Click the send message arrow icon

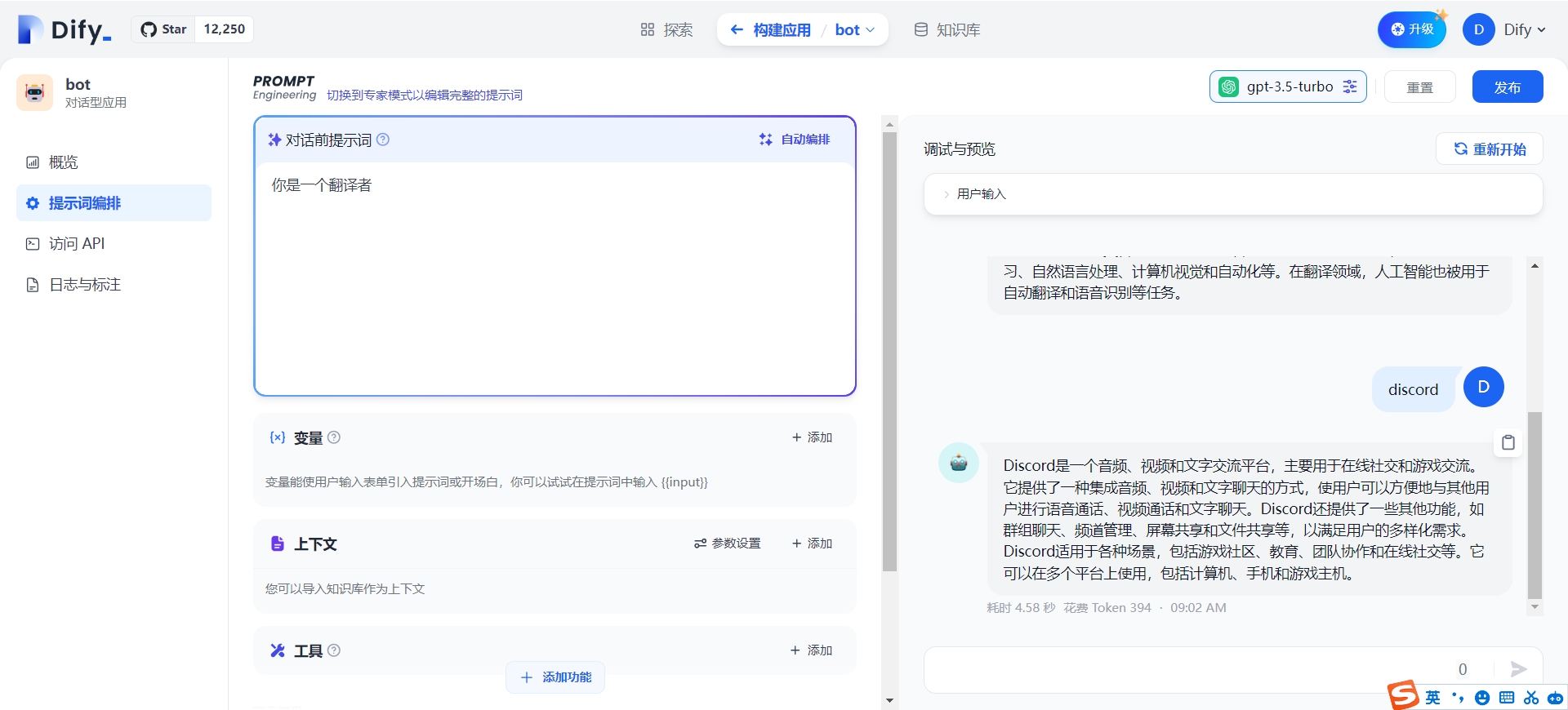point(1519,670)
